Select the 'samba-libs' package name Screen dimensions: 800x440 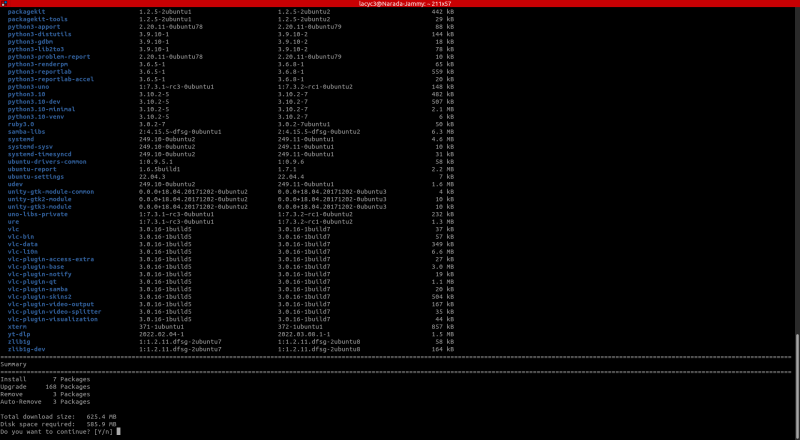27,132
